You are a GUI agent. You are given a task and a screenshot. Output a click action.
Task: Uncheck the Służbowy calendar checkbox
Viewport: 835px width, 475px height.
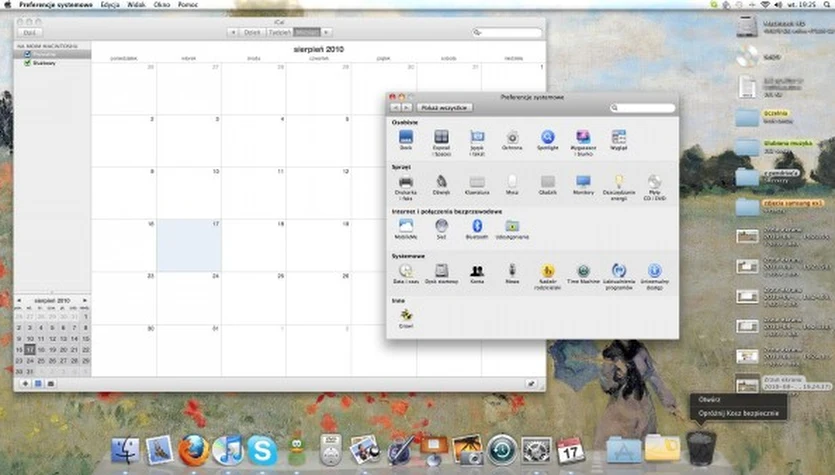(x=28, y=62)
